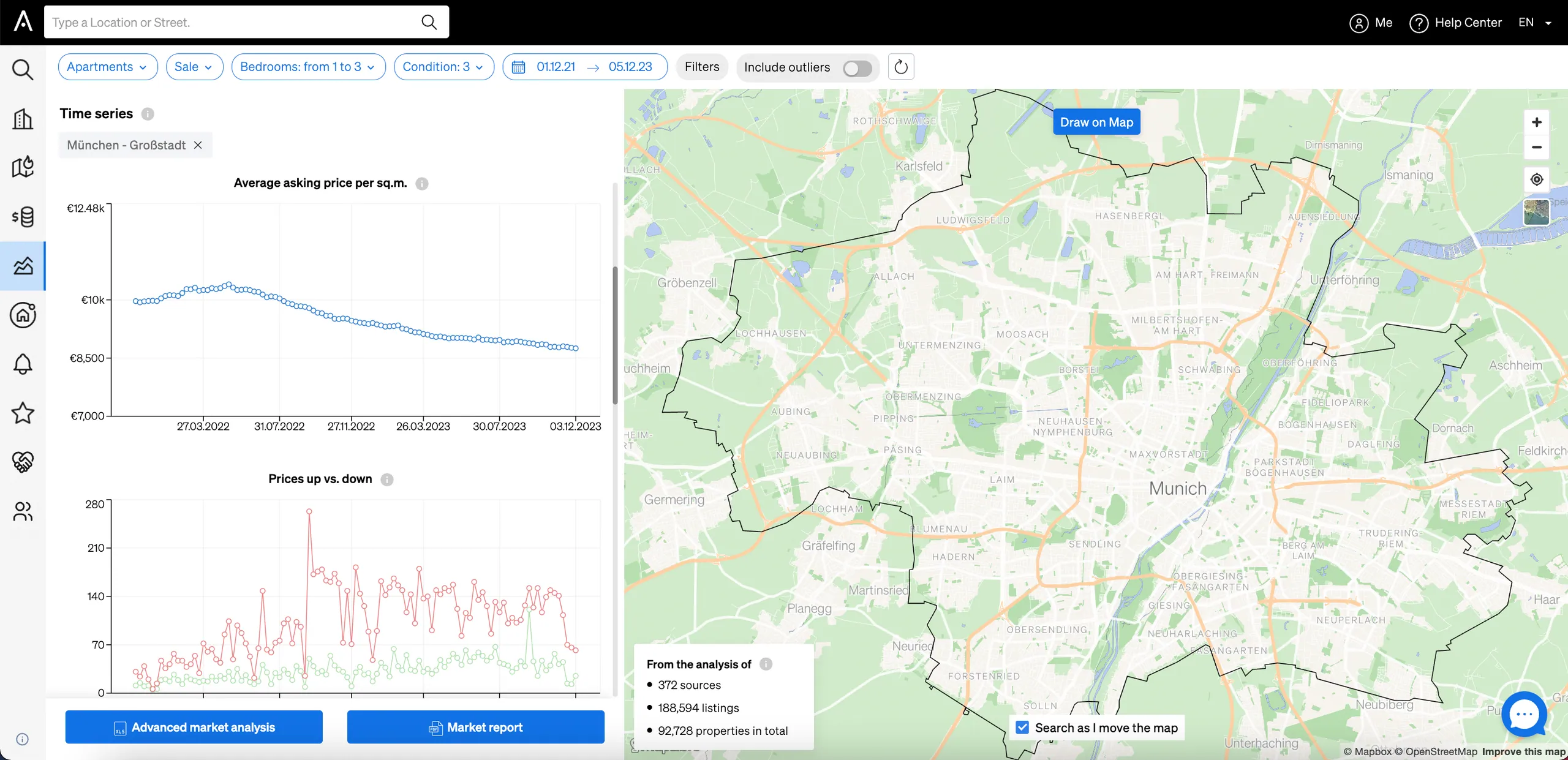Click info icon beside From the analysis of

(x=766, y=664)
